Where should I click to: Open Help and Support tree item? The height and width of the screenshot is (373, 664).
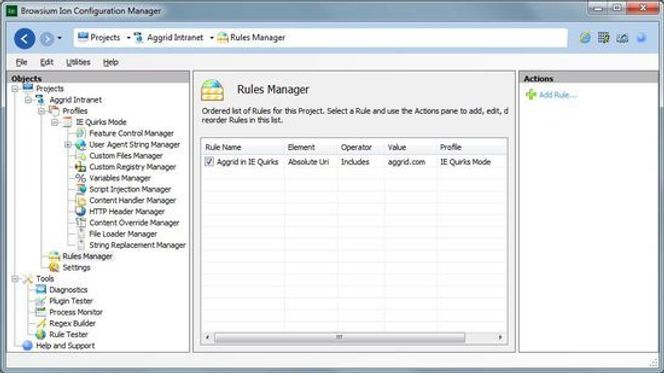click(65, 345)
